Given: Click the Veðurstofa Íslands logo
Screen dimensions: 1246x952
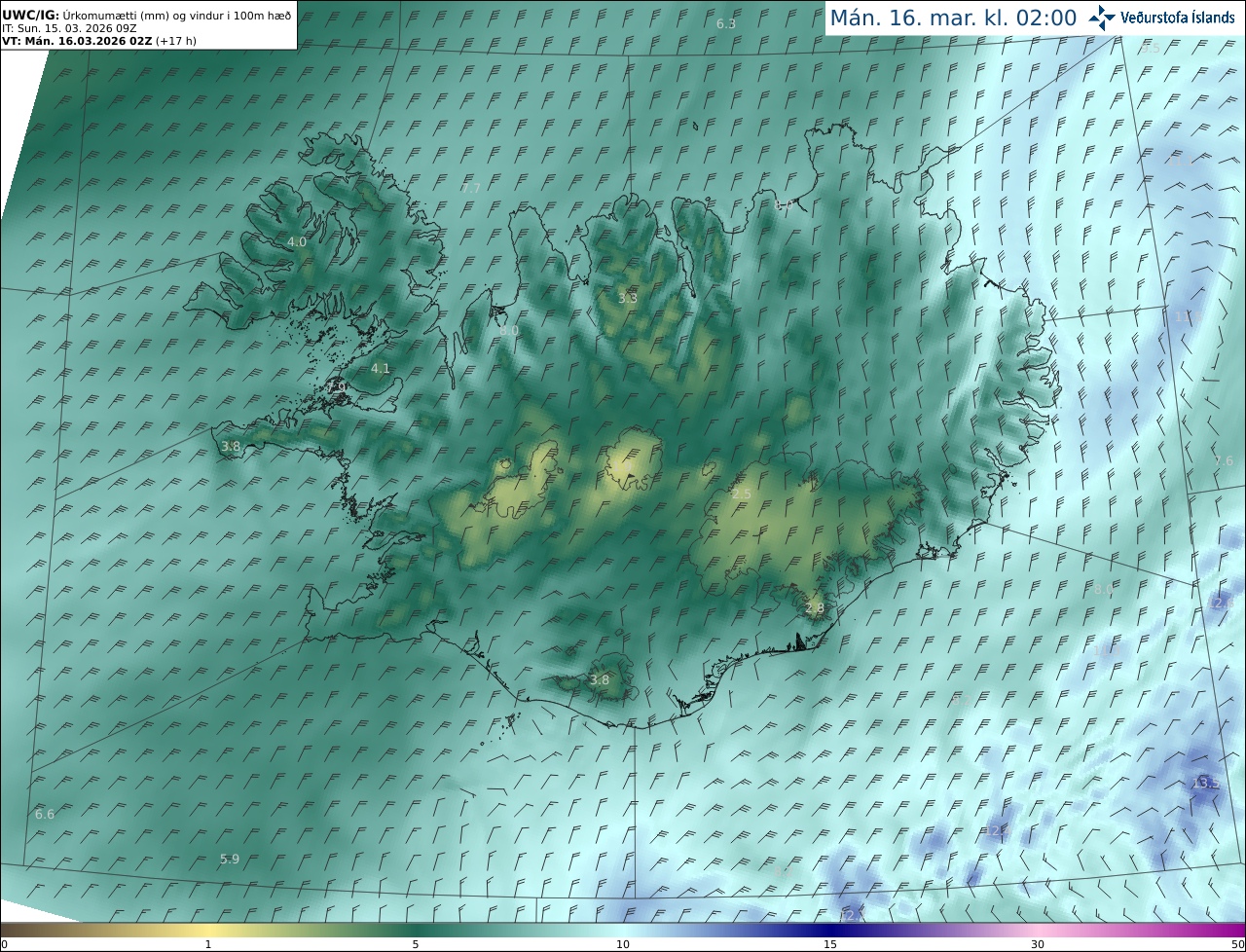Looking at the screenshot, I should point(1161,17).
